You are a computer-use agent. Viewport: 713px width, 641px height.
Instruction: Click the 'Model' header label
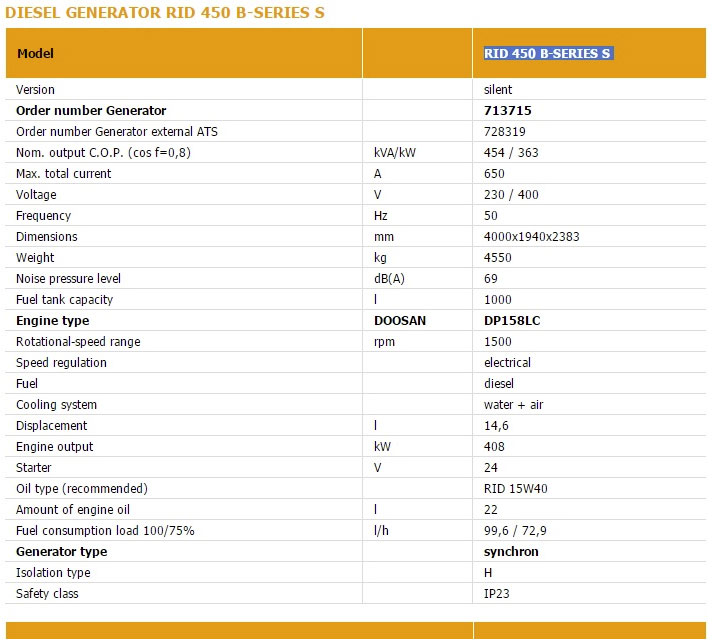coord(35,54)
